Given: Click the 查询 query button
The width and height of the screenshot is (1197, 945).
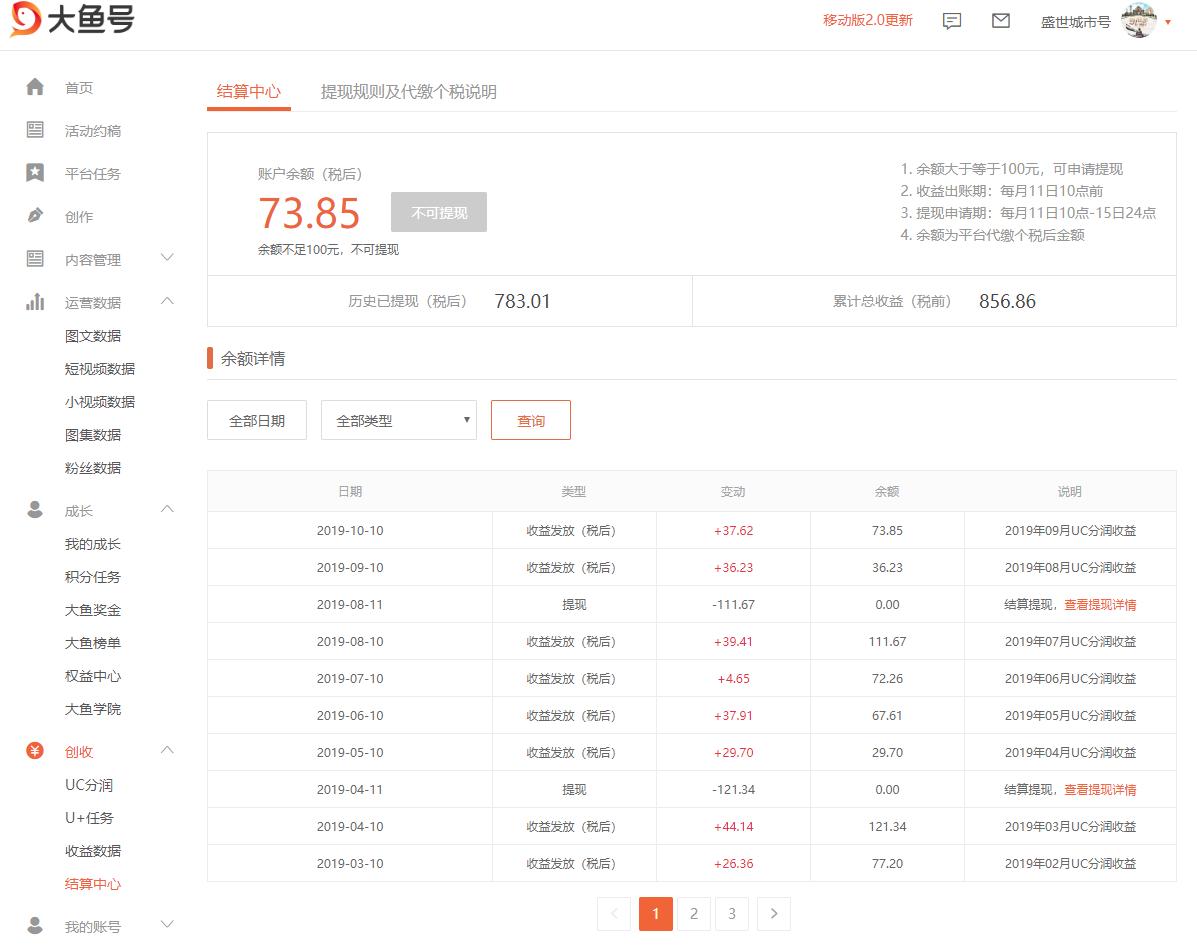Looking at the screenshot, I should click(x=530, y=420).
